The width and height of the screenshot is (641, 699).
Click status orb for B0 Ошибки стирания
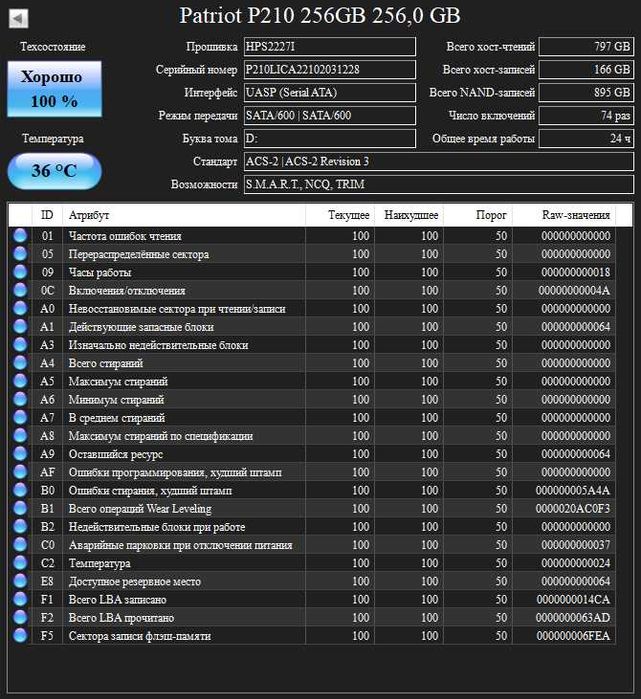click(x=20, y=490)
